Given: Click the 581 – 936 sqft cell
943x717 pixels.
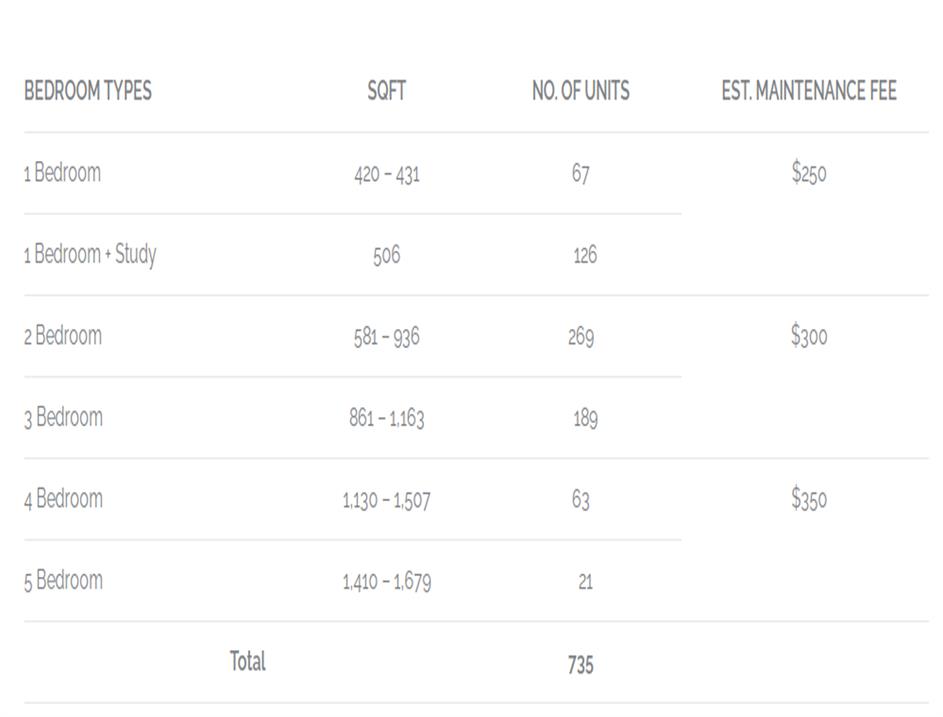Looking at the screenshot, I should (x=386, y=337).
